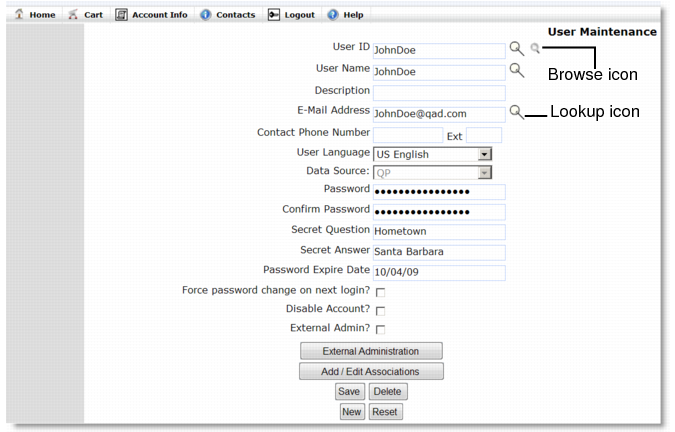
Task: Click the Home icon in navigation bar
Action: click(x=19, y=14)
